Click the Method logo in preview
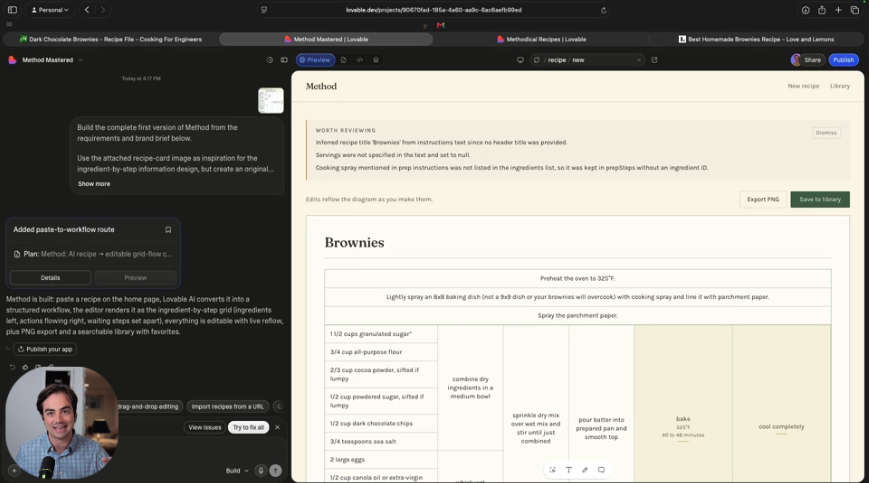Screen dimensions: 869x483 321,86
